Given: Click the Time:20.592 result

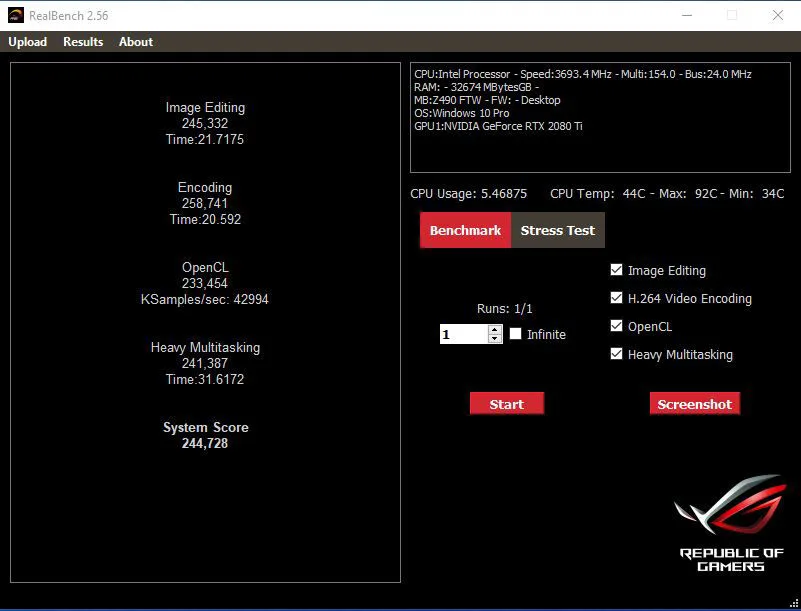Looking at the screenshot, I should [205, 219].
